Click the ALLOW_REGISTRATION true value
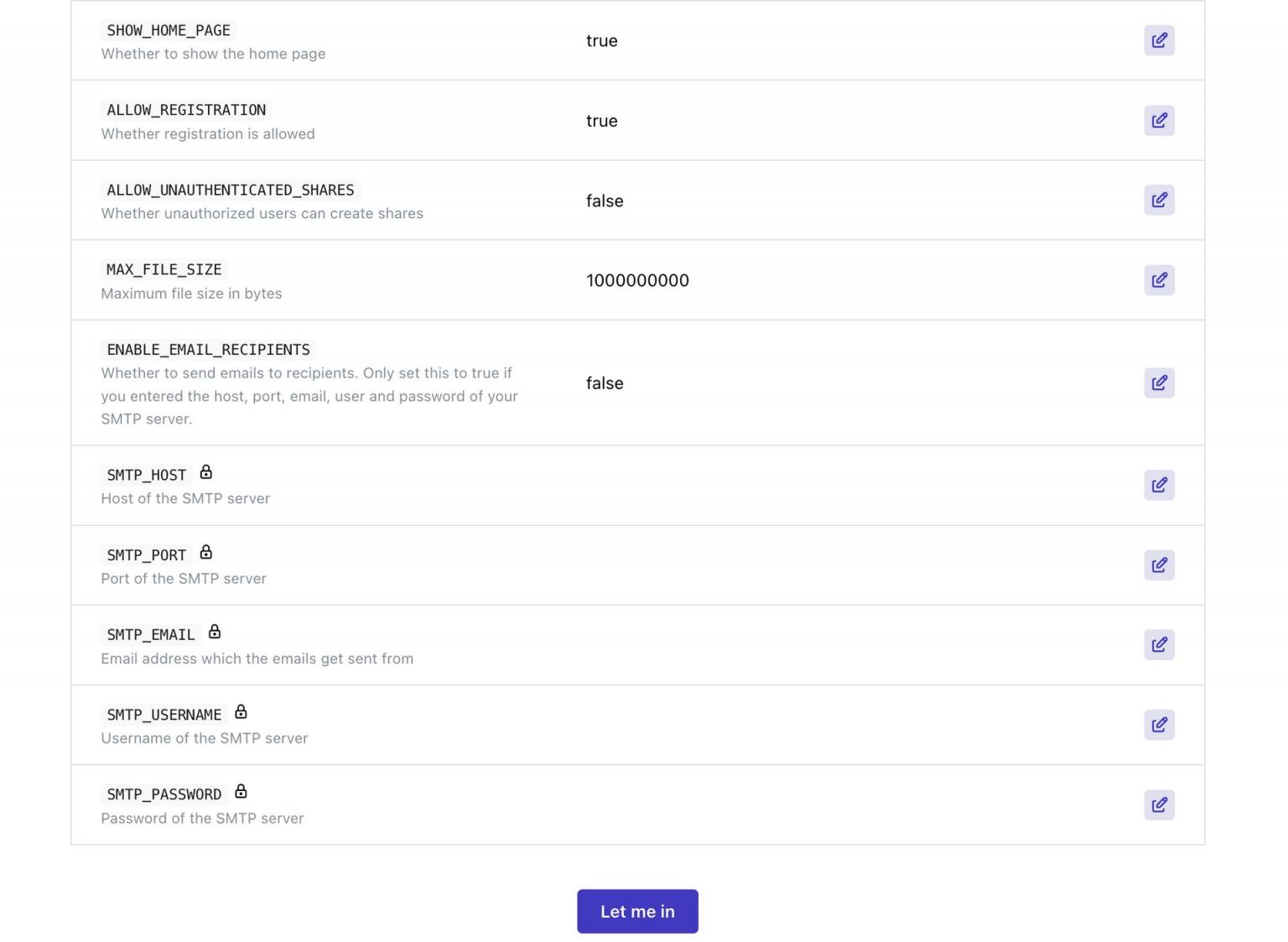This screenshot has width=1288, height=942. point(601,121)
